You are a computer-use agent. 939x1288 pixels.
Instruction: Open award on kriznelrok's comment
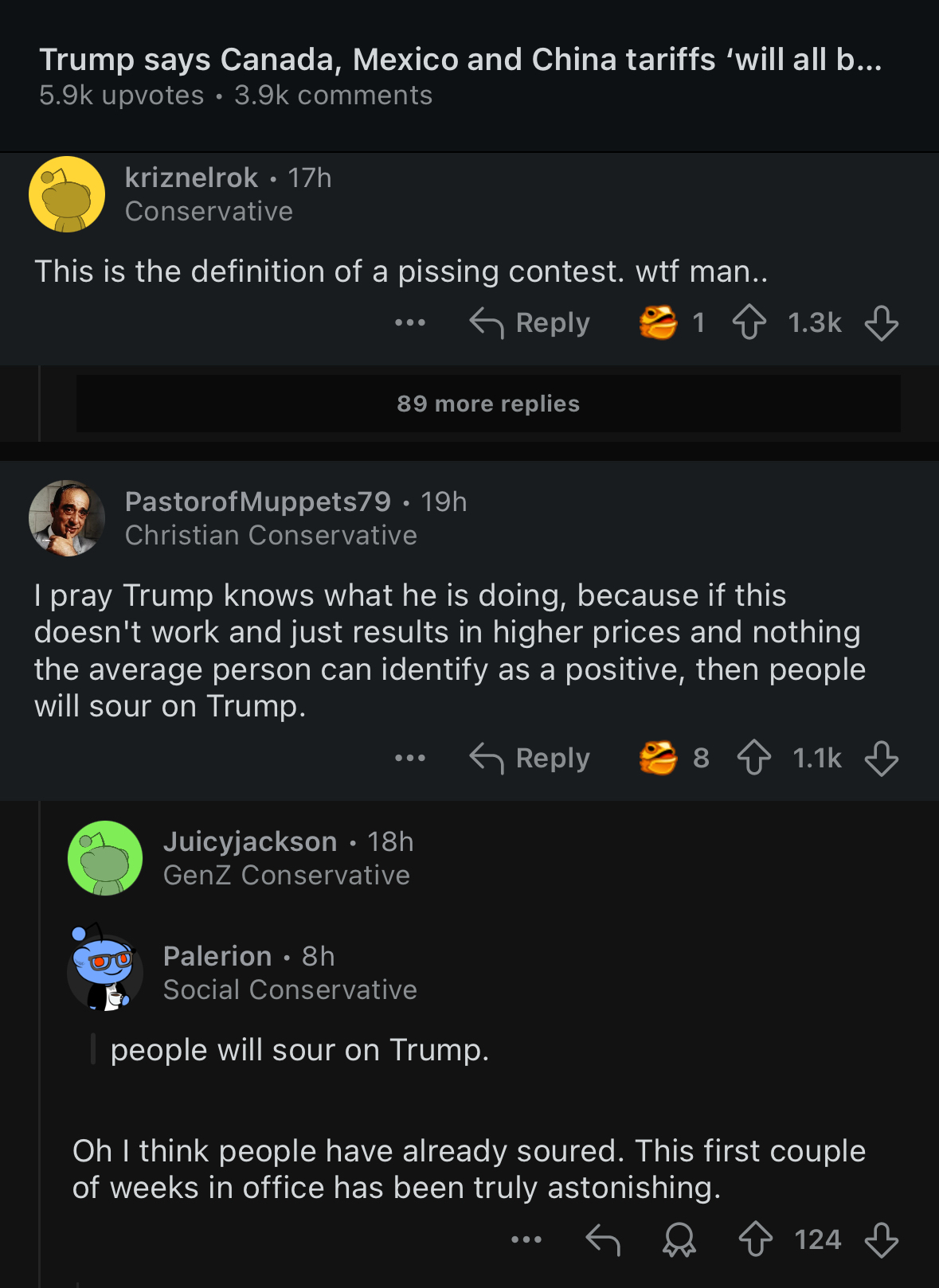coord(658,323)
